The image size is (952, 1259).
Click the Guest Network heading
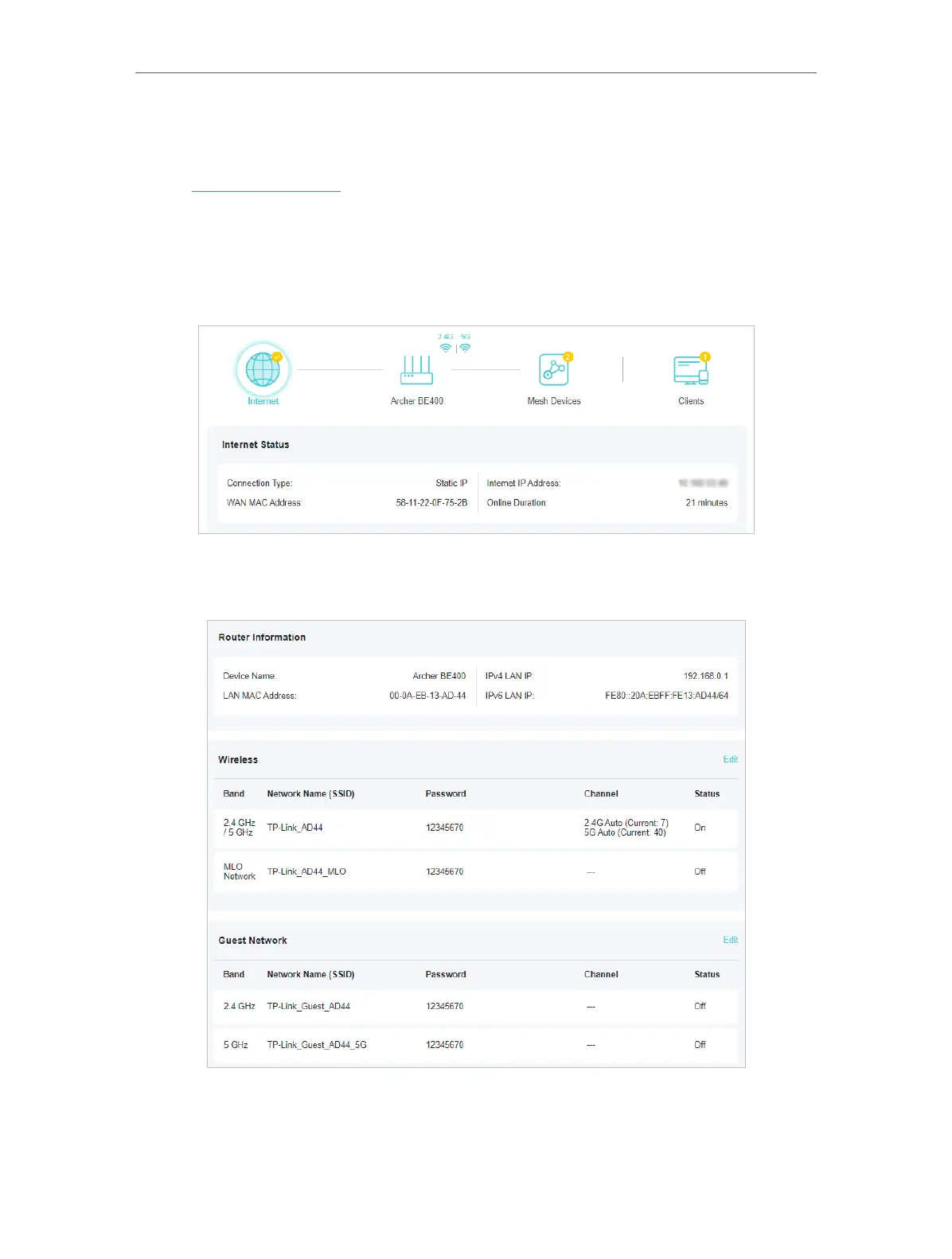point(252,941)
